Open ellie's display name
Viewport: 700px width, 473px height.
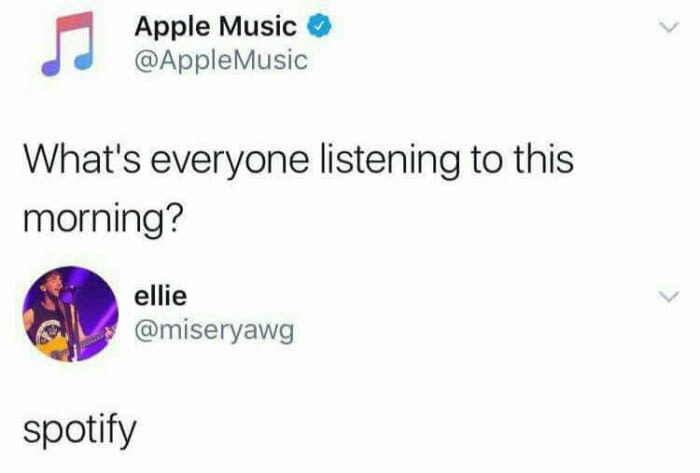click(160, 296)
